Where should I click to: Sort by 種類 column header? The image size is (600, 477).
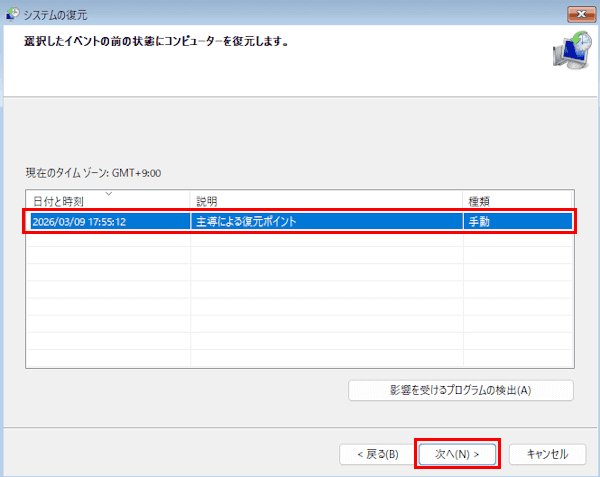click(517, 201)
